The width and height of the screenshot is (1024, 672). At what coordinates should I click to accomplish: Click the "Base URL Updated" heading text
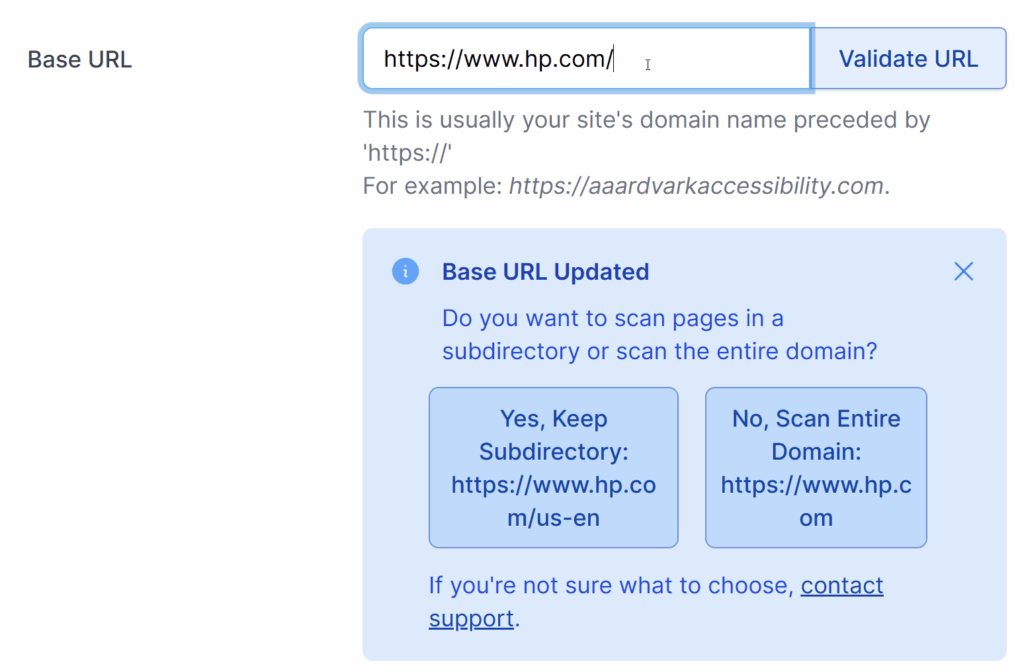(545, 271)
